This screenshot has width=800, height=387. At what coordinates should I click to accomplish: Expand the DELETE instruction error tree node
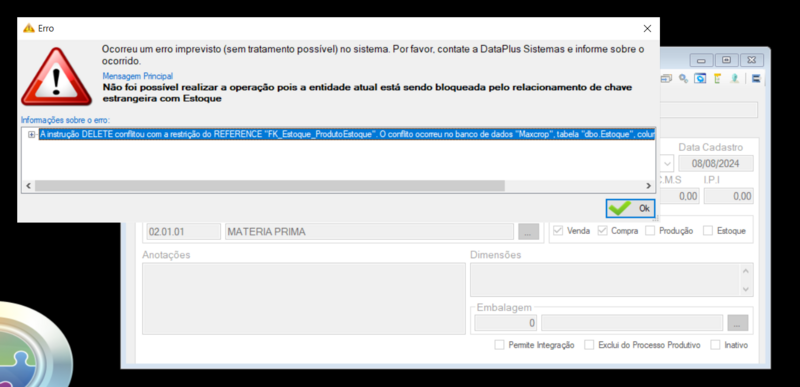[31, 134]
